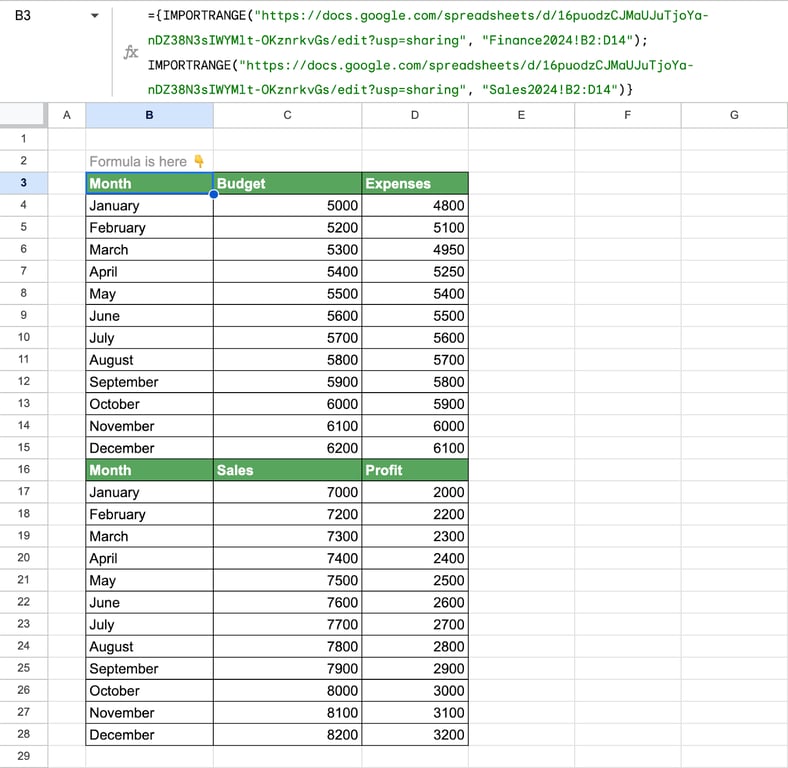Screen dimensions: 788x768
Task: Select the first Month header cell in row 3
Action: tap(149, 183)
